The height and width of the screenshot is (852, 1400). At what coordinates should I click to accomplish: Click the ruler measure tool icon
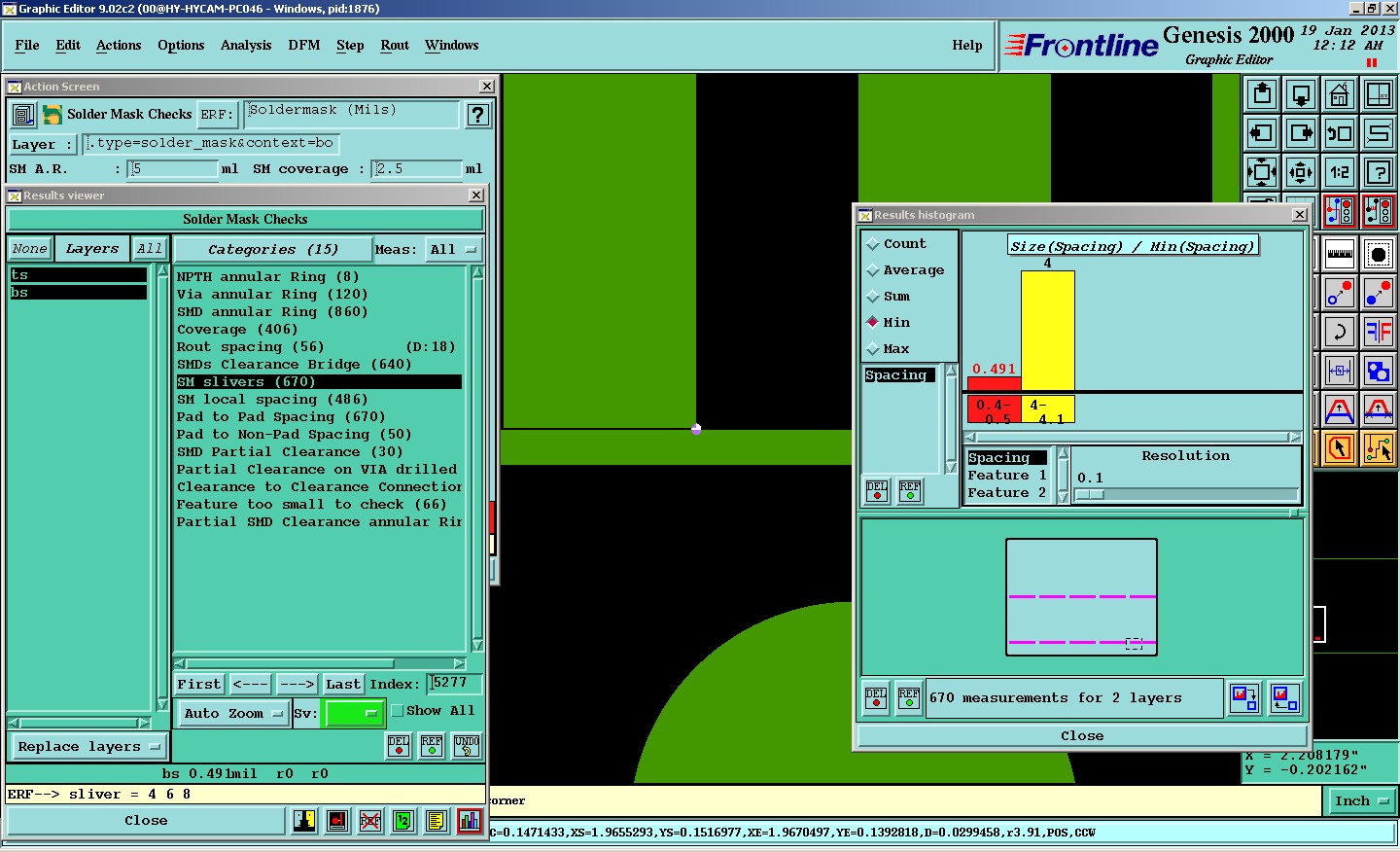click(x=1340, y=254)
